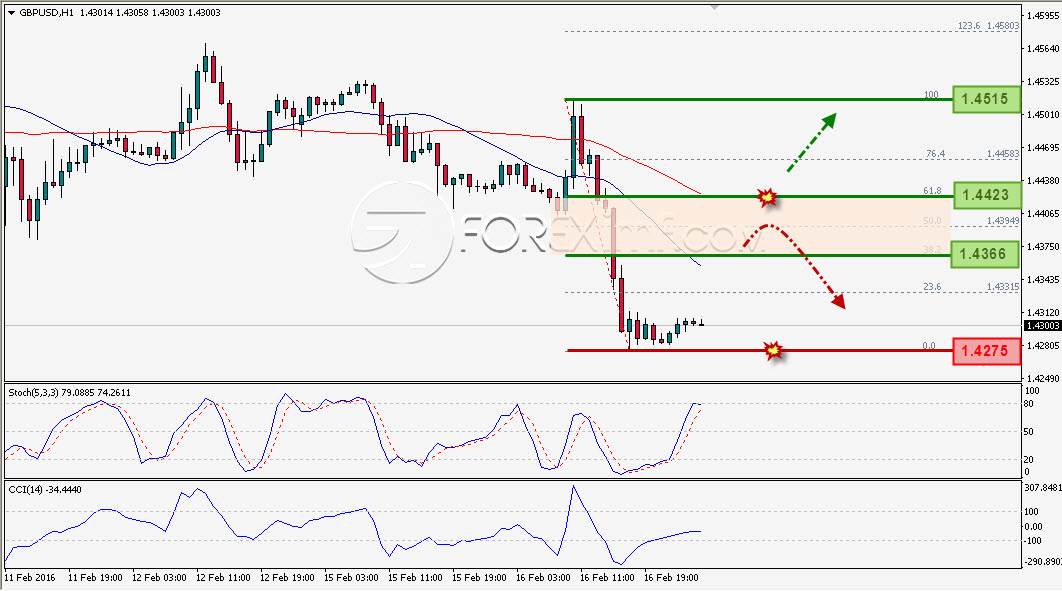Click the 1.43315 Fibonacci price value
Image resolution: width=1062 pixels, height=591 pixels.
tap(1003, 286)
